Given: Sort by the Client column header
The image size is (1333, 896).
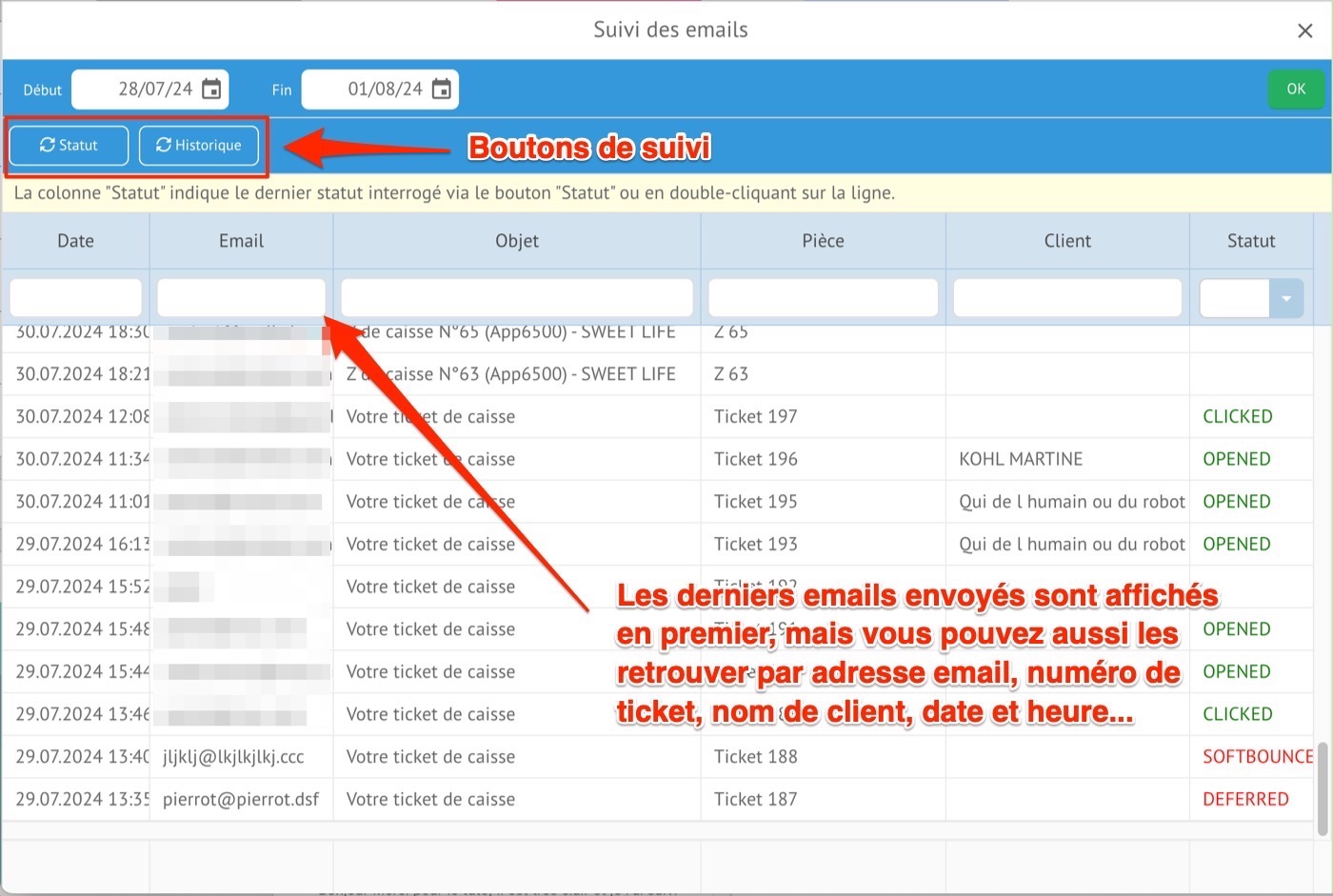Looking at the screenshot, I should [1066, 241].
